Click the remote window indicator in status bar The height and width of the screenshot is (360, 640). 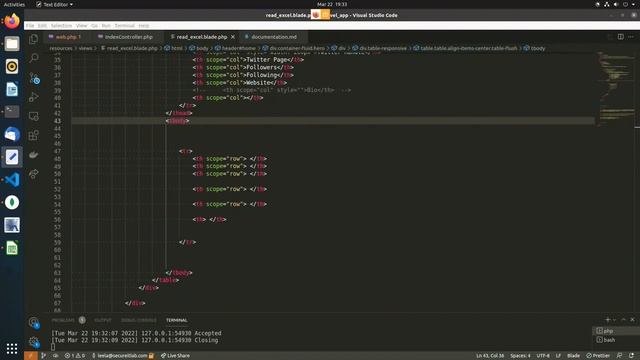click(31, 356)
